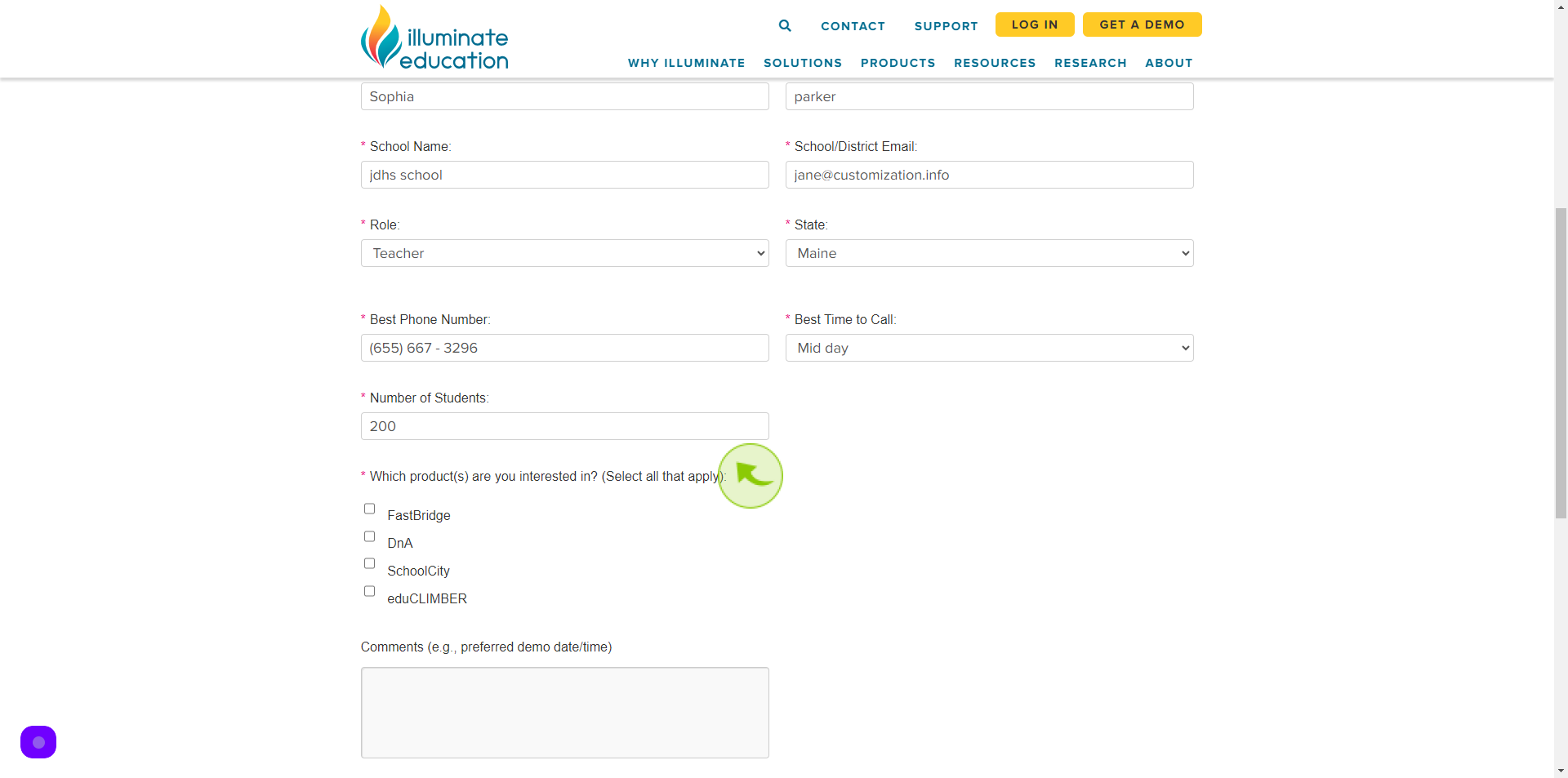Check the FastBridge checkbox
Image resolution: width=1568 pixels, height=778 pixels.
click(369, 509)
